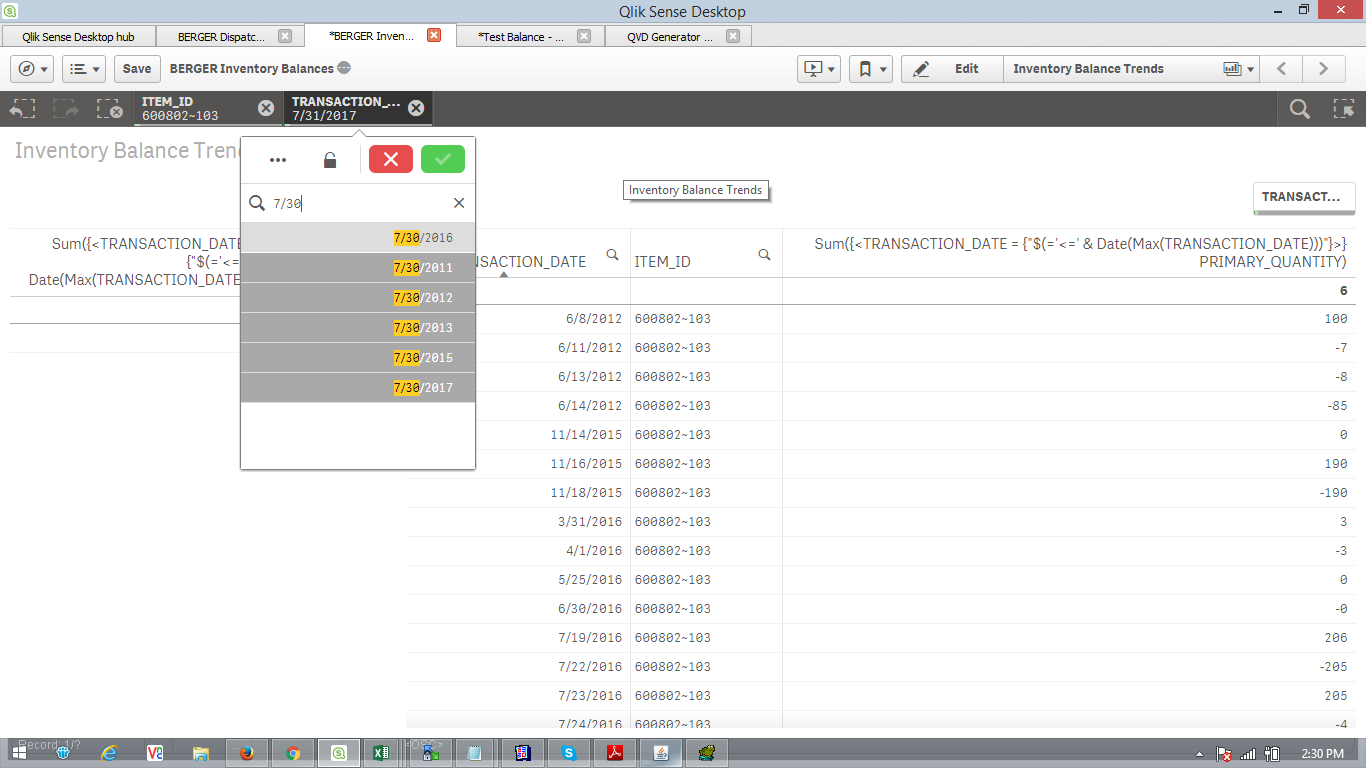Select the 7/30/2011 date value
This screenshot has width=1366, height=768.
(x=358, y=268)
